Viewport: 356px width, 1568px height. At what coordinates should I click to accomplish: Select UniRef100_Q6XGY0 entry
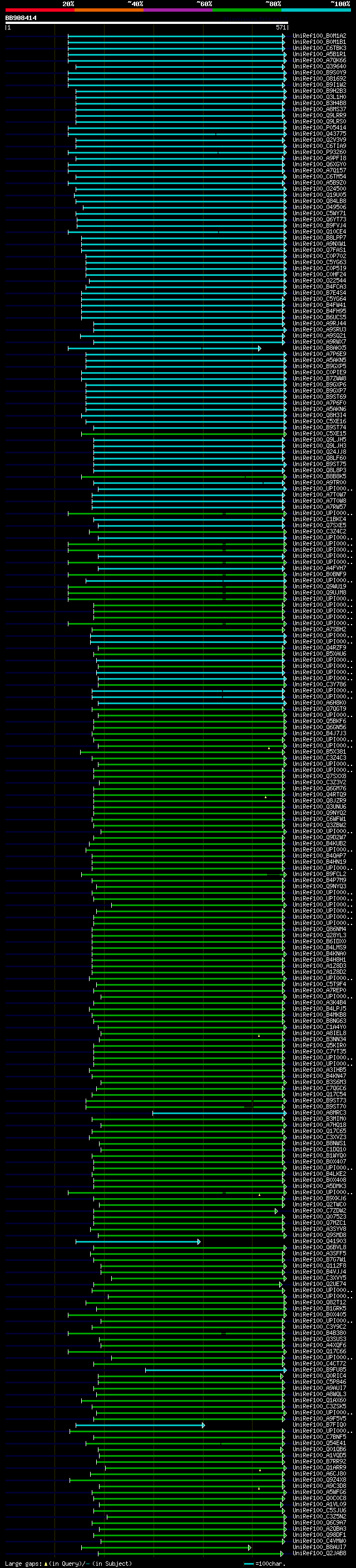pos(319,164)
